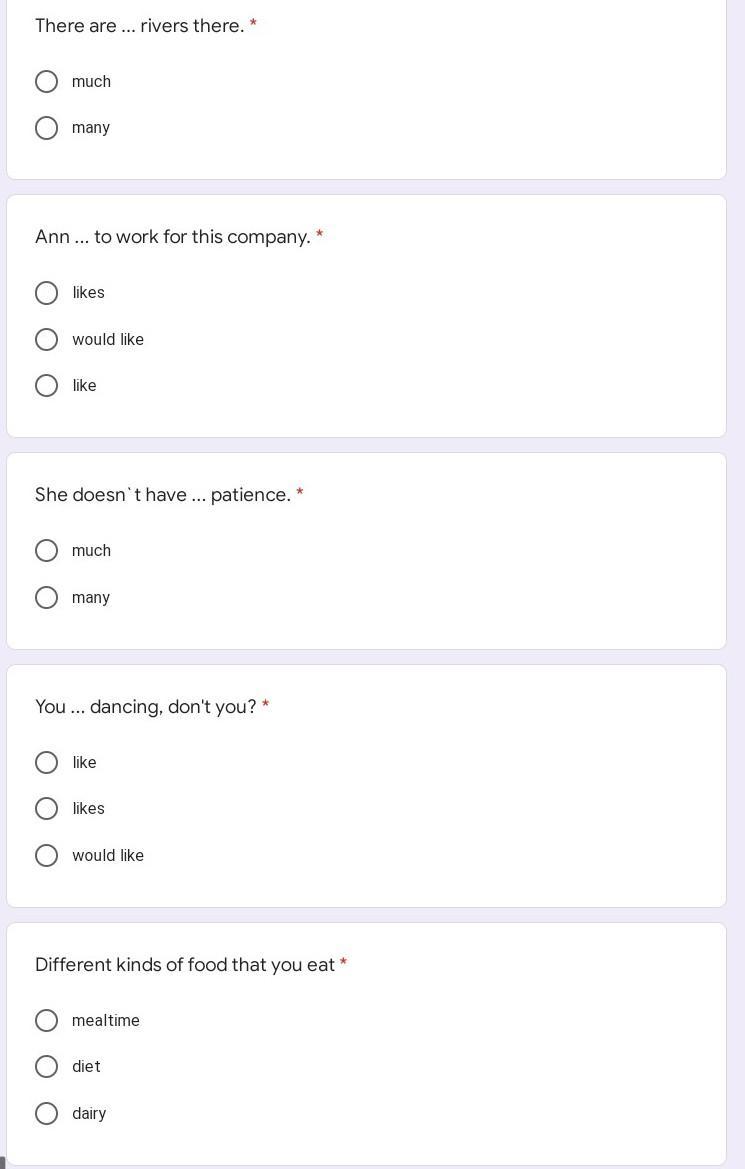Select "much" for the rivers question
745x1169 pixels.
tap(47, 81)
